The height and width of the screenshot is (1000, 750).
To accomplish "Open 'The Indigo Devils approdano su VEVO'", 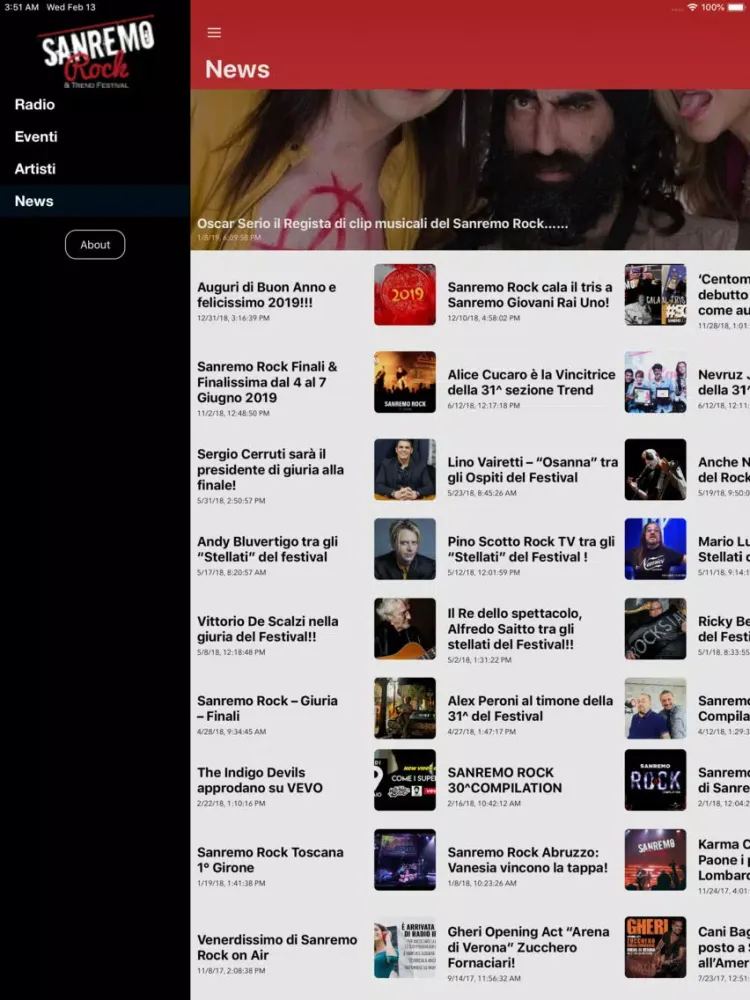I will tap(260, 780).
